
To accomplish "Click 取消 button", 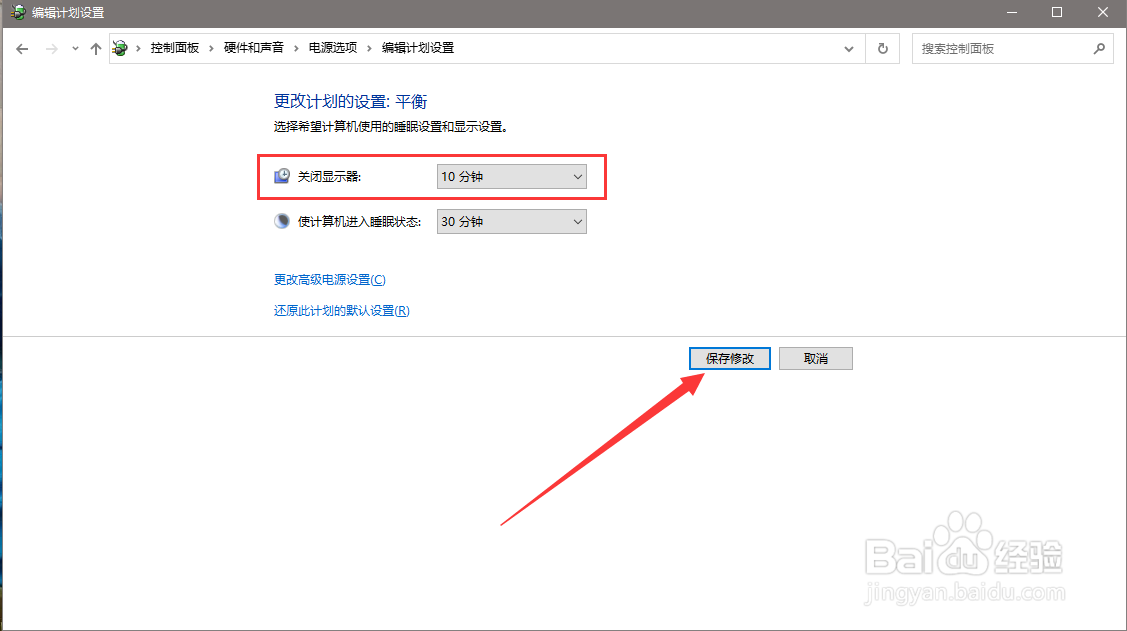I will tap(816, 359).
